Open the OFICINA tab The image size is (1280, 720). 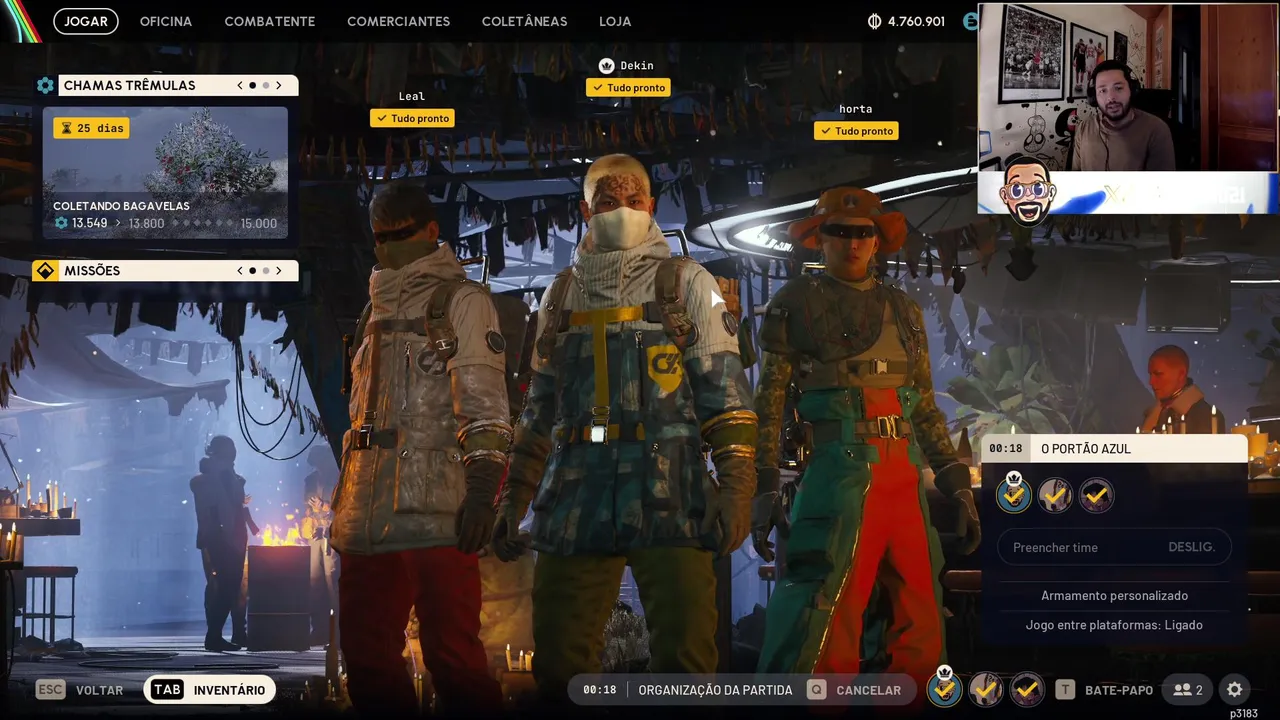(x=166, y=21)
